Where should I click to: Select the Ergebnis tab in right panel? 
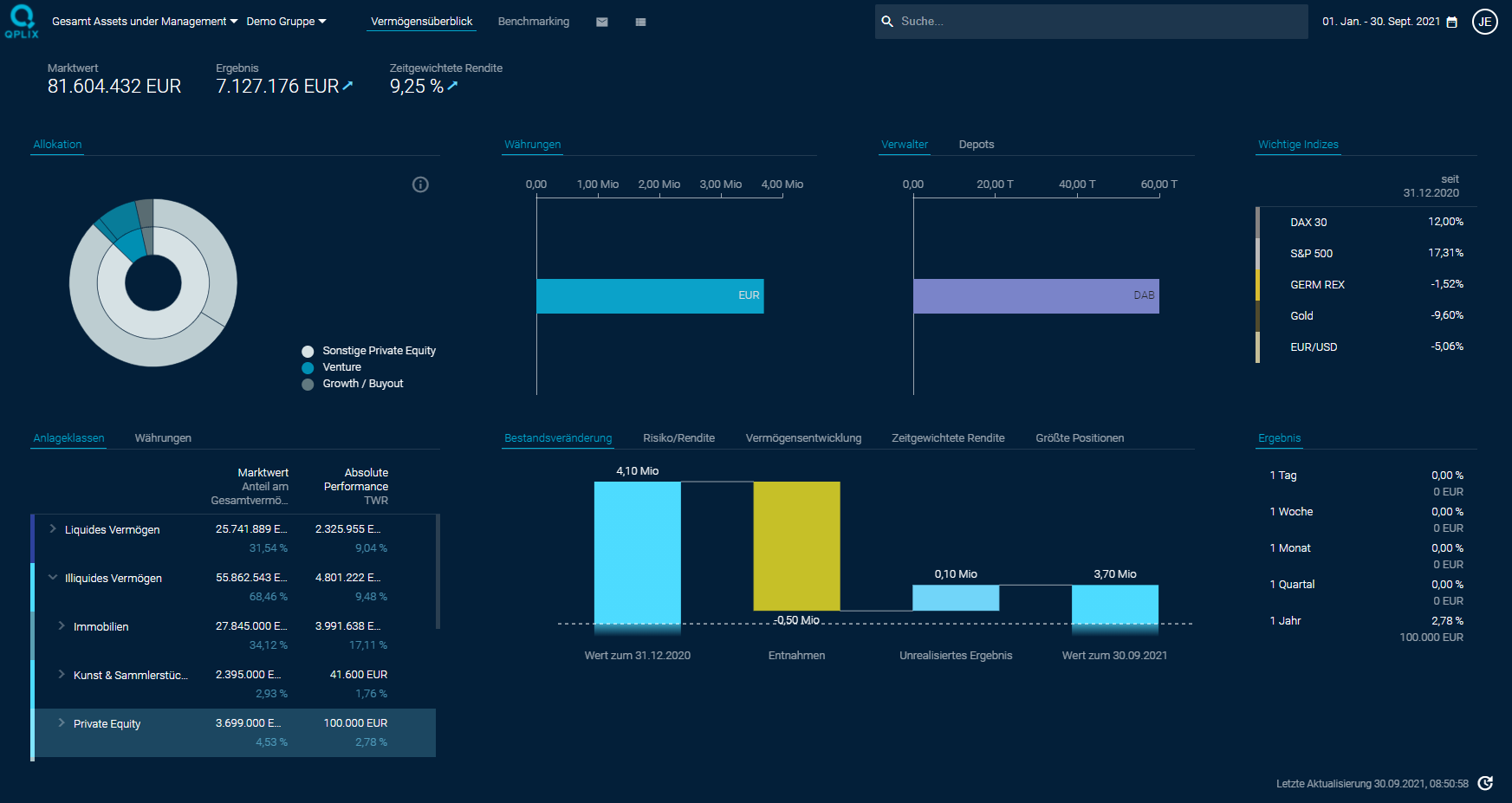point(1279,438)
